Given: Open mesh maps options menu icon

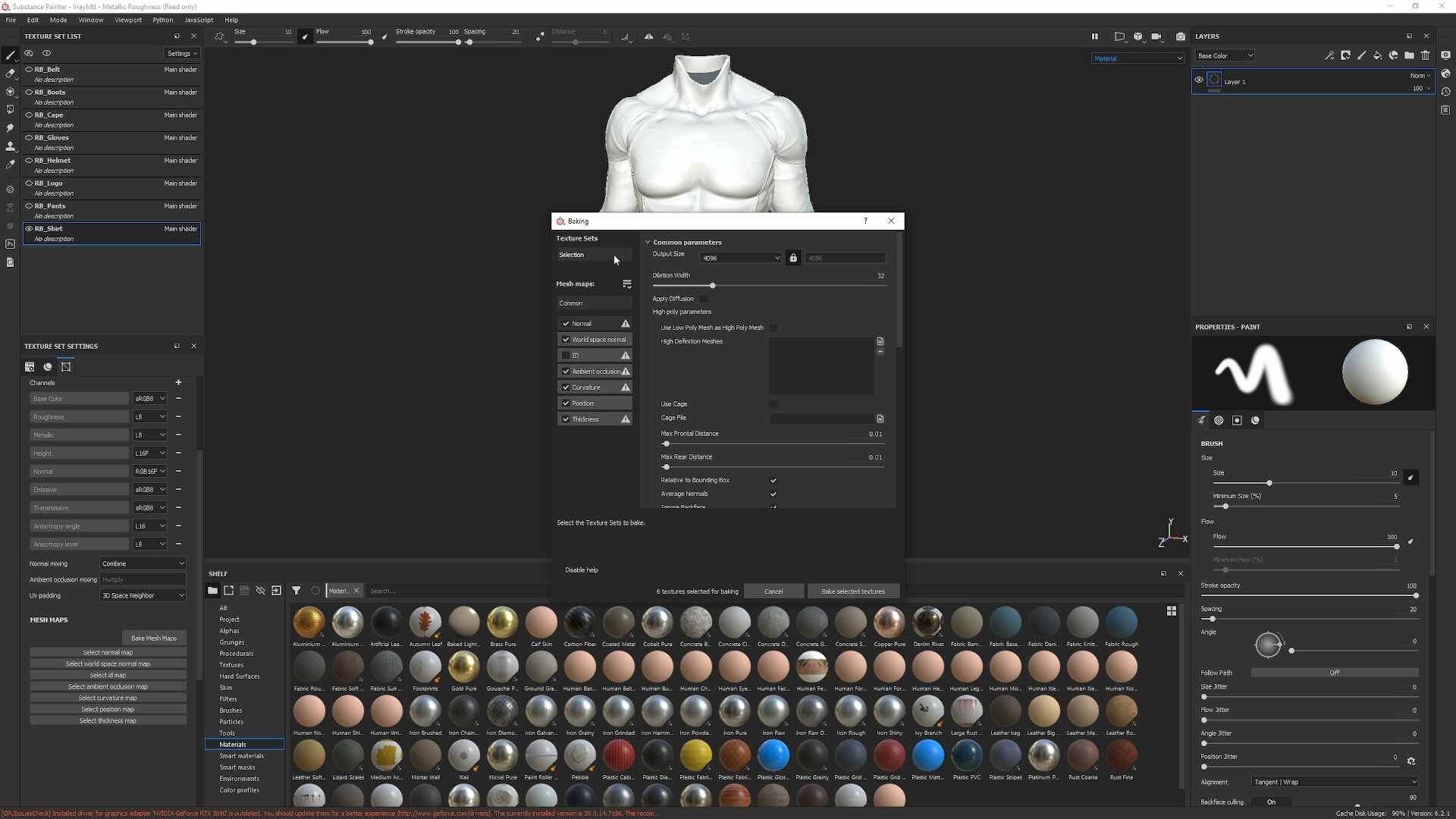Looking at the screenshot, I should (x=626, y=284).
